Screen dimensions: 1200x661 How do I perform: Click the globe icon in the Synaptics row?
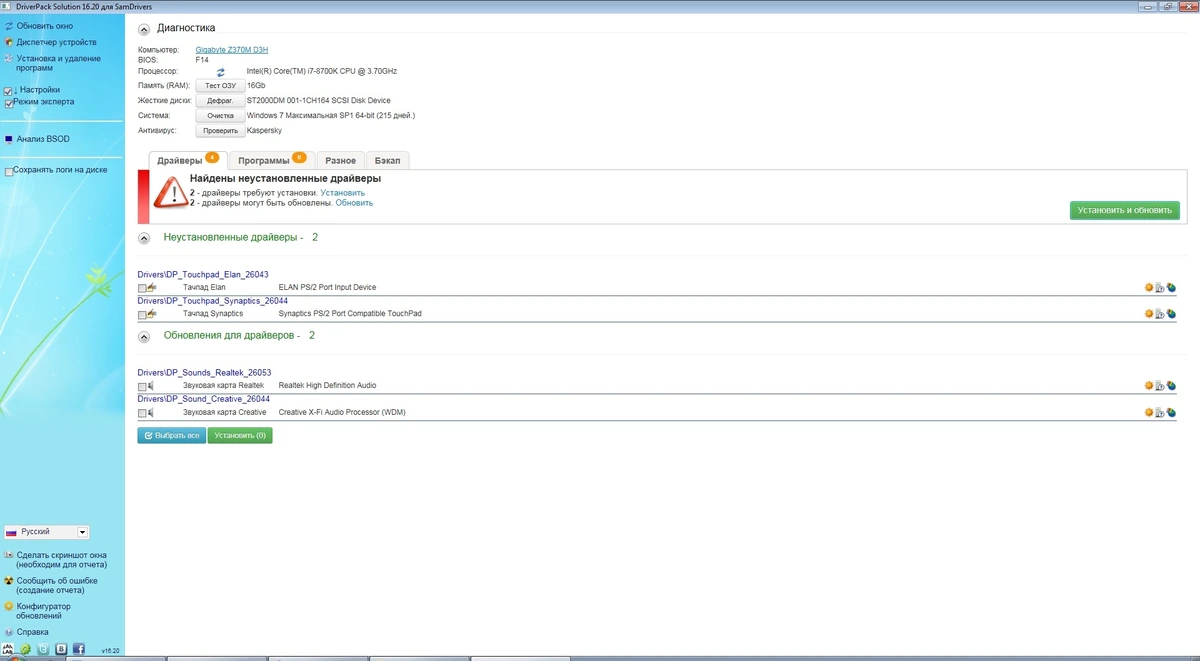point(1171,314)
